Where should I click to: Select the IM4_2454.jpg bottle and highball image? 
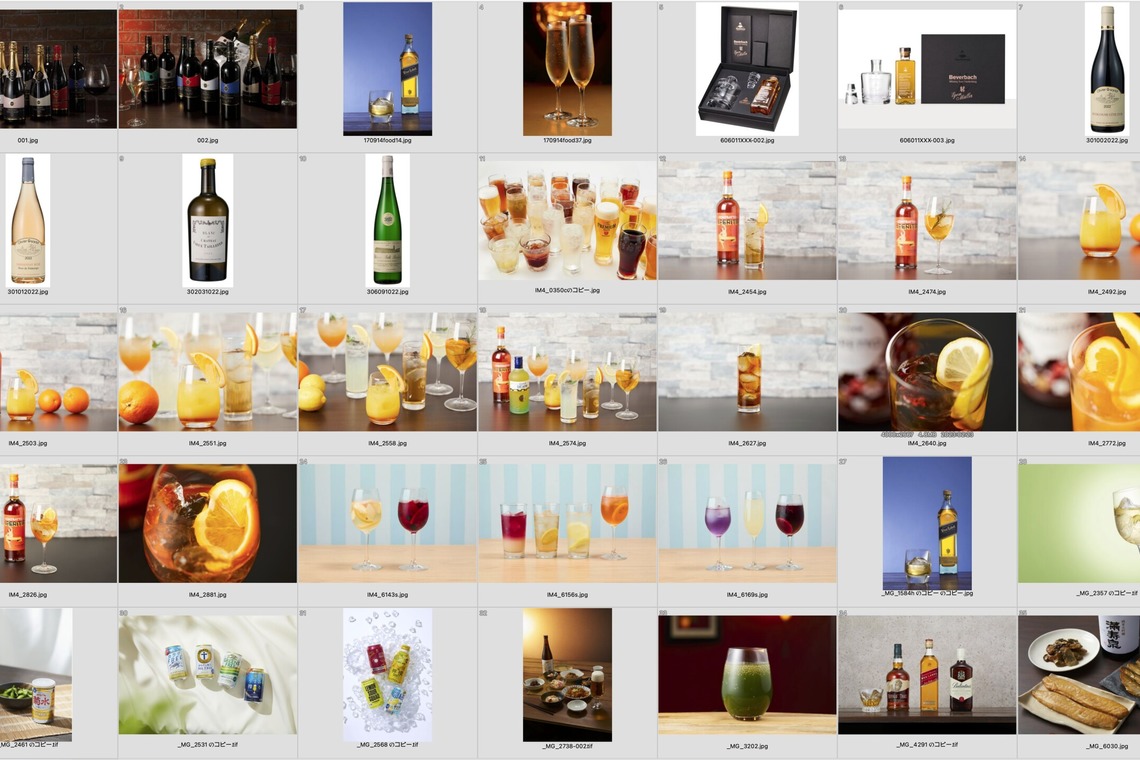[747, 220]
